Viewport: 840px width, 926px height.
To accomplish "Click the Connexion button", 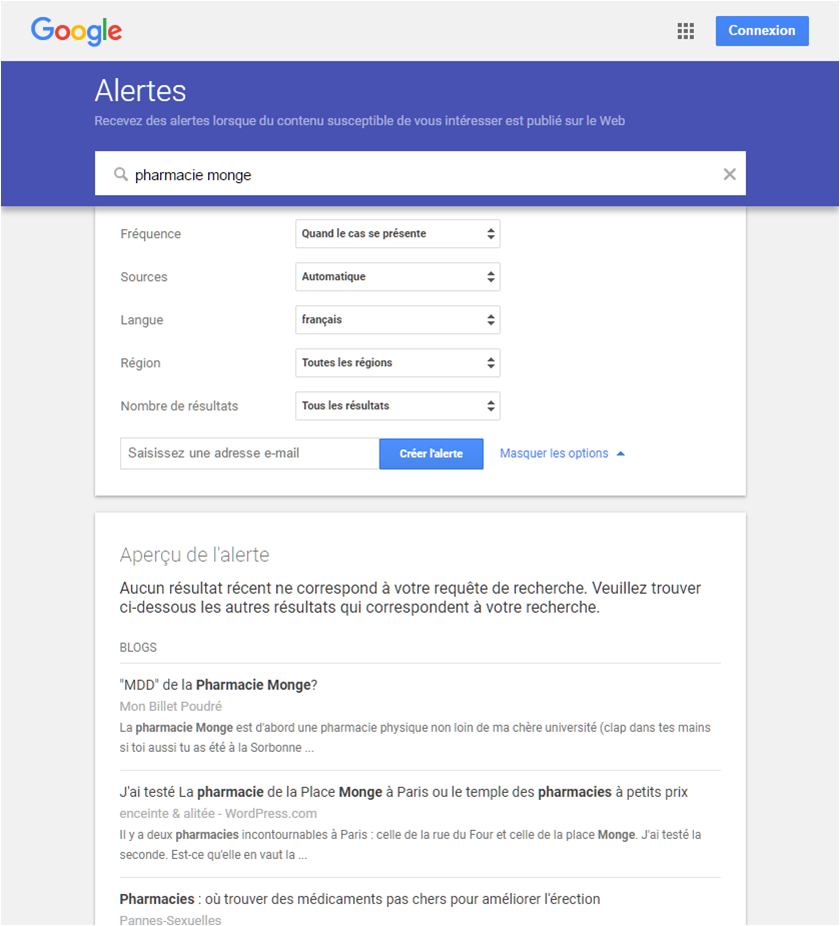I will pos(762,31).
